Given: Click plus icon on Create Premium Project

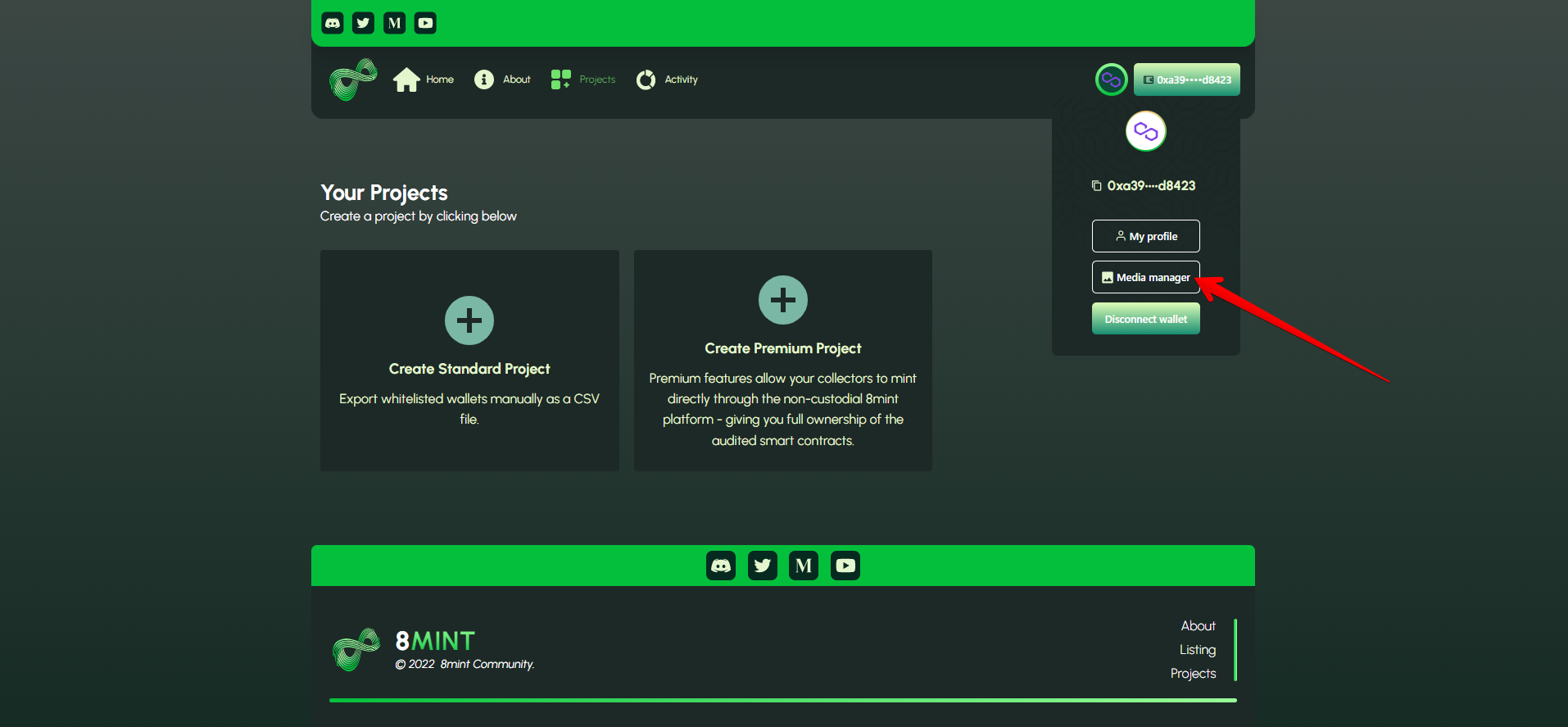Looking at the screenshot, I should point(783,300).
